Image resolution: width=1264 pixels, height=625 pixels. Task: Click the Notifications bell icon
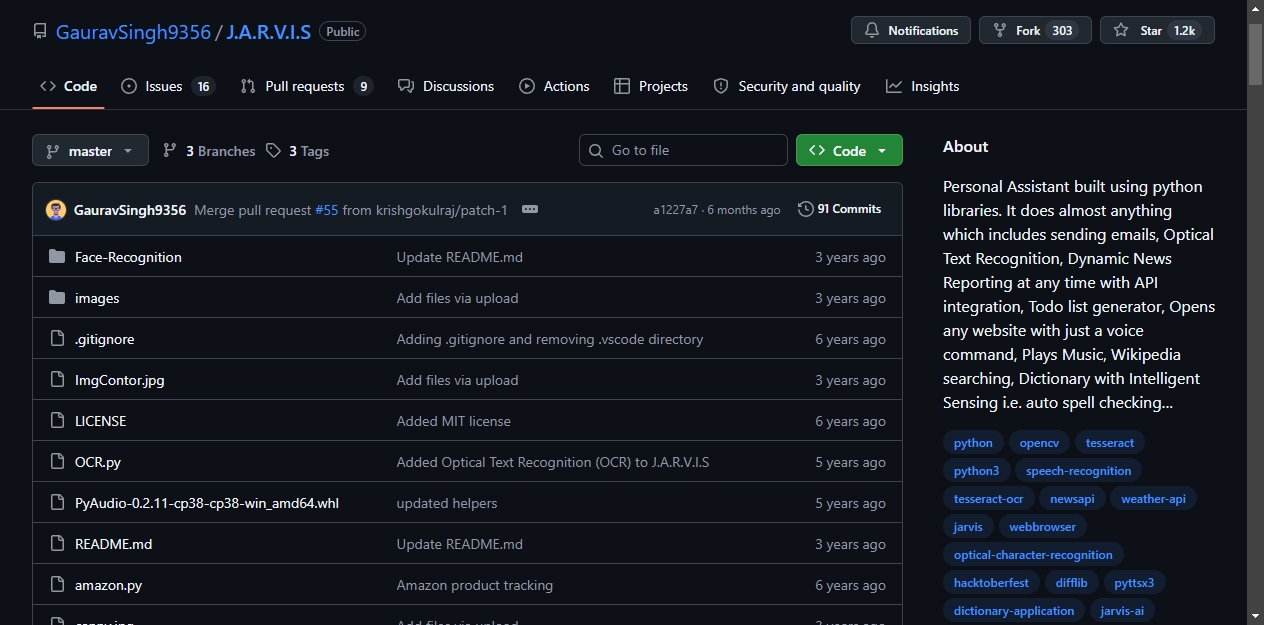(872, 31)
